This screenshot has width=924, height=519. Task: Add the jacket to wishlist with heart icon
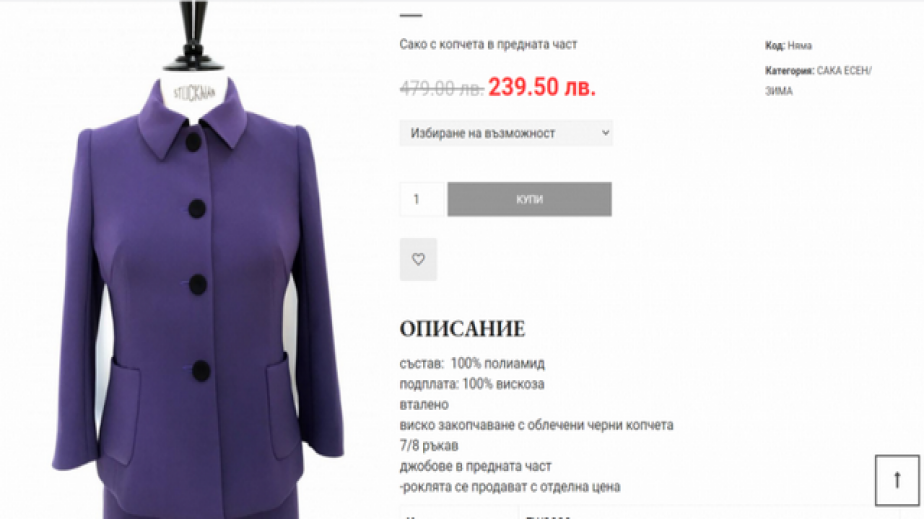point(418,259)
